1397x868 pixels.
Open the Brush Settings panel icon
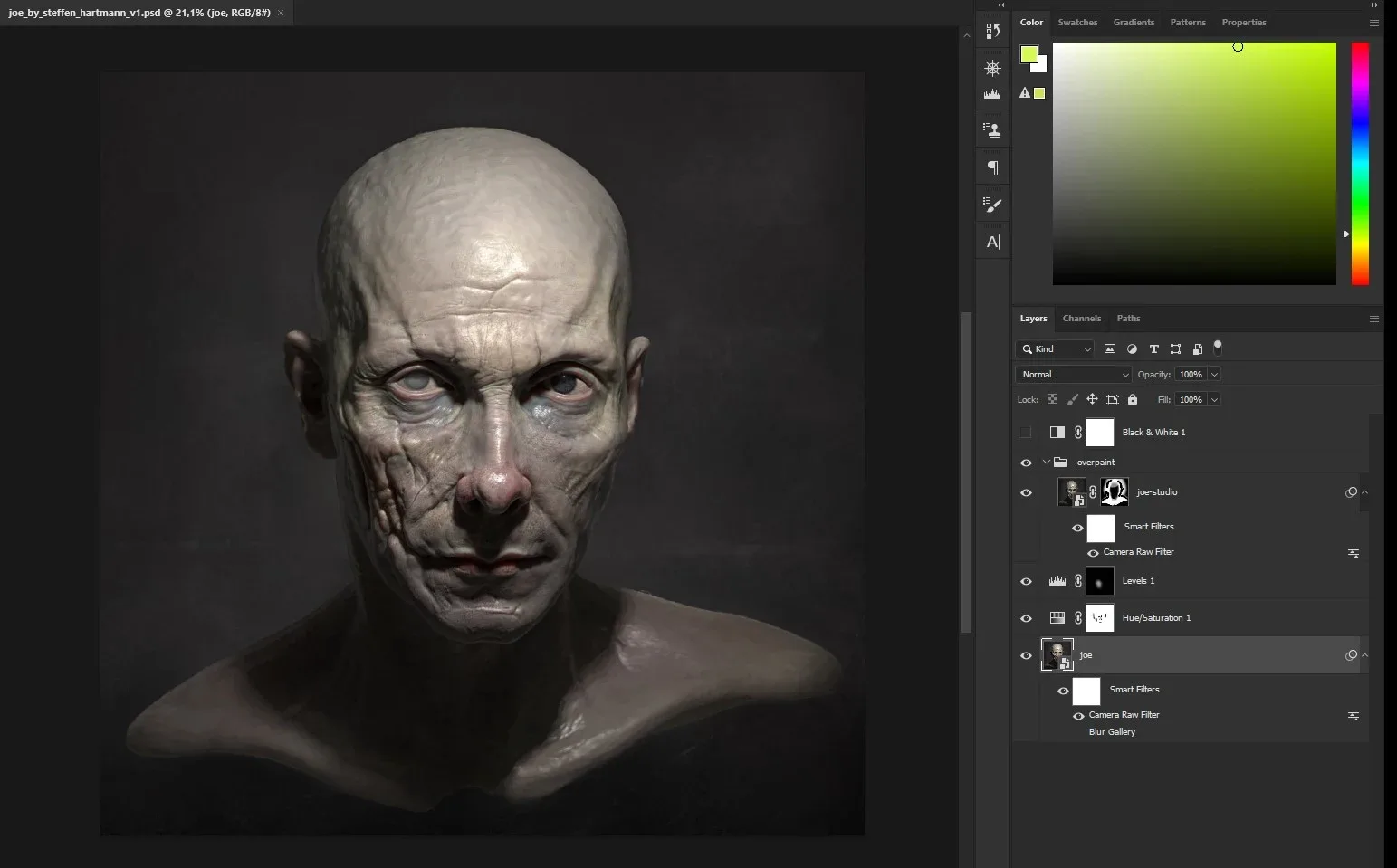point(993,205)
